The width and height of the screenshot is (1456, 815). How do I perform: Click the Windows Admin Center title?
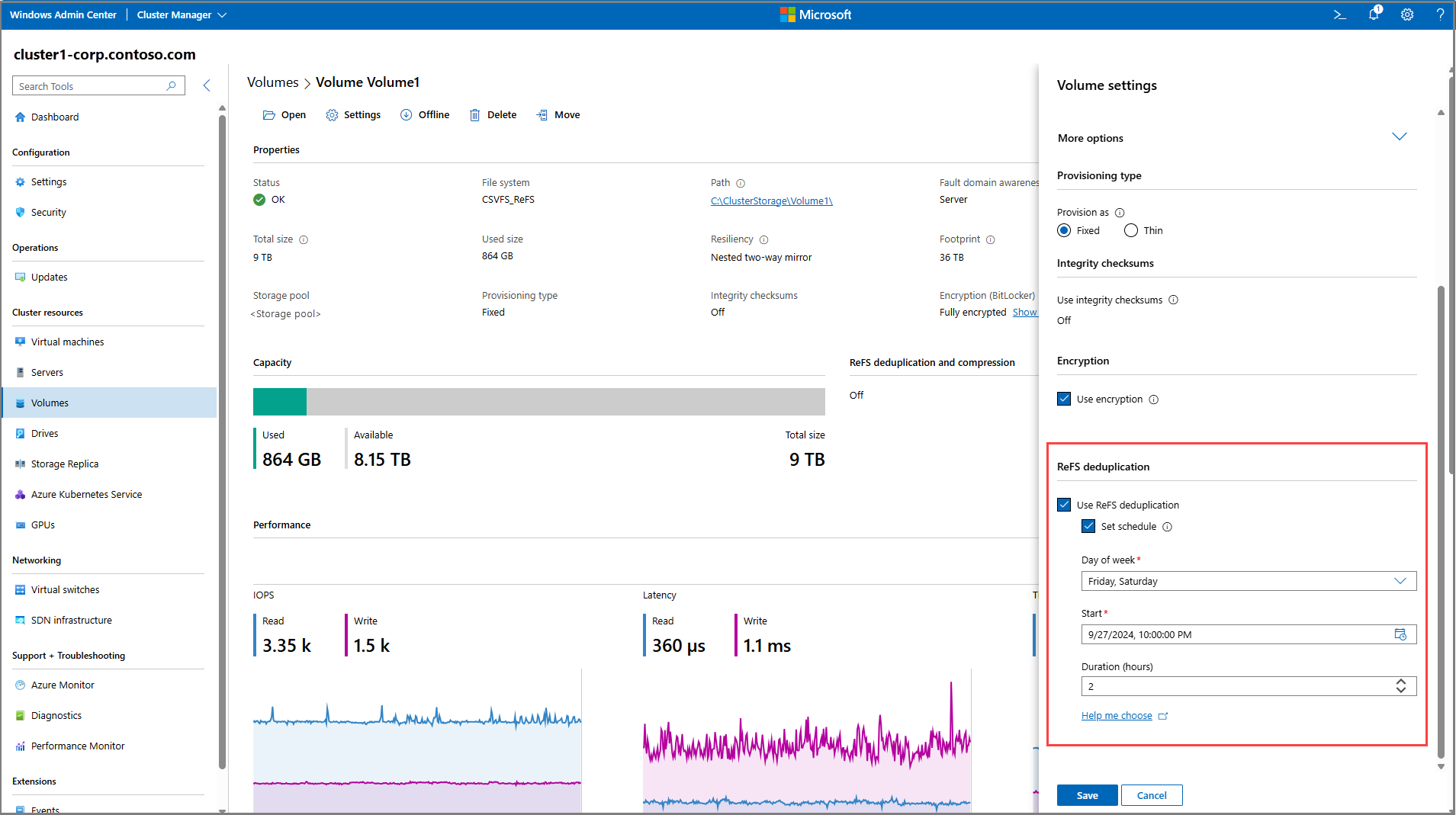click(63, 14)
